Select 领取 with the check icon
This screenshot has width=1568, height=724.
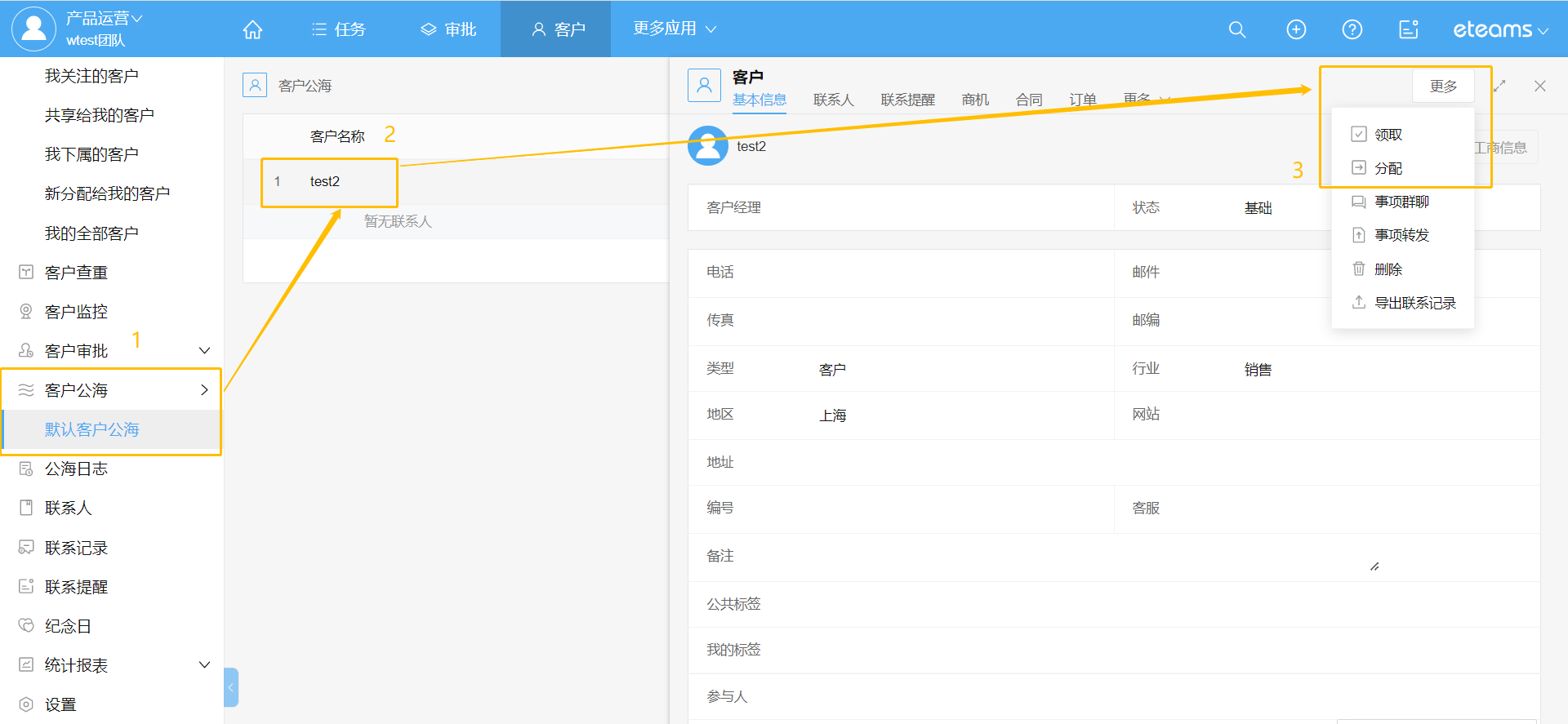(1388, 135)
